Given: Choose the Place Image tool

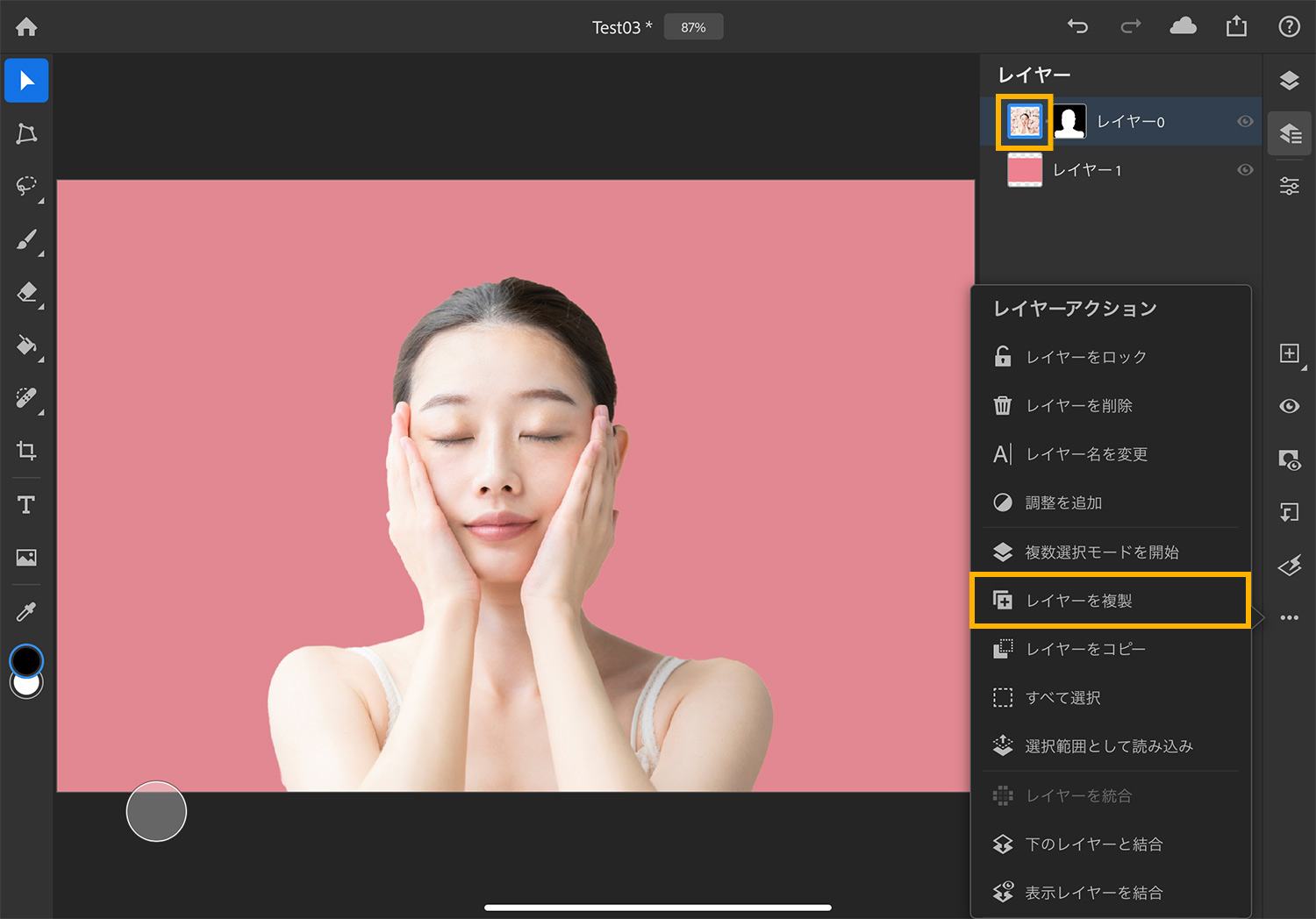Looking at the screenshot, I should coord(26,558).
